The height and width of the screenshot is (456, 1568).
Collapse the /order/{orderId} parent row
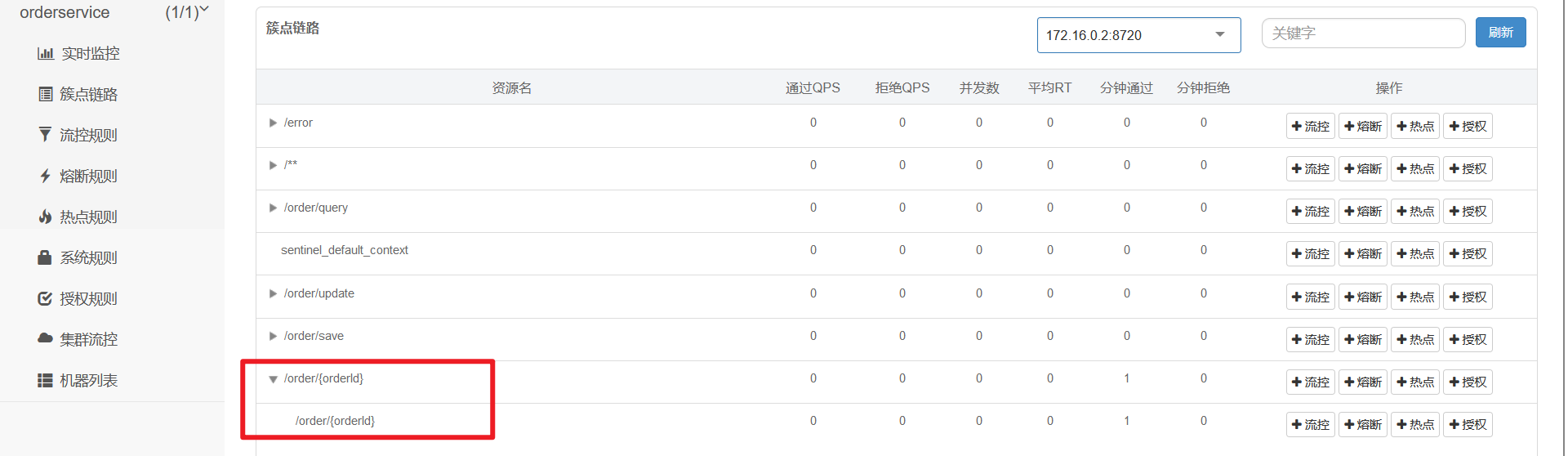[274, 379]
